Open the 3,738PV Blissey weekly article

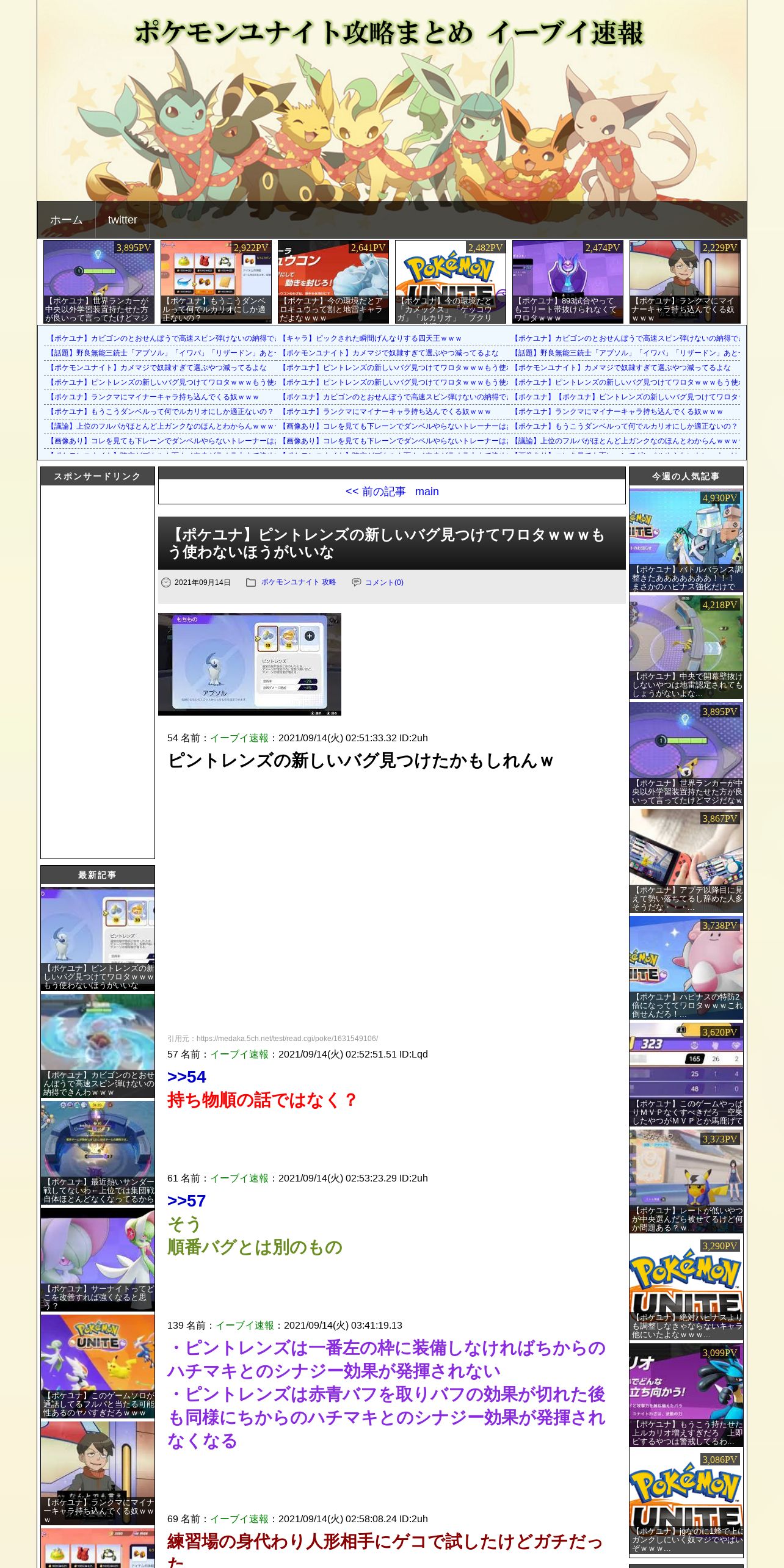coord(686,968)
